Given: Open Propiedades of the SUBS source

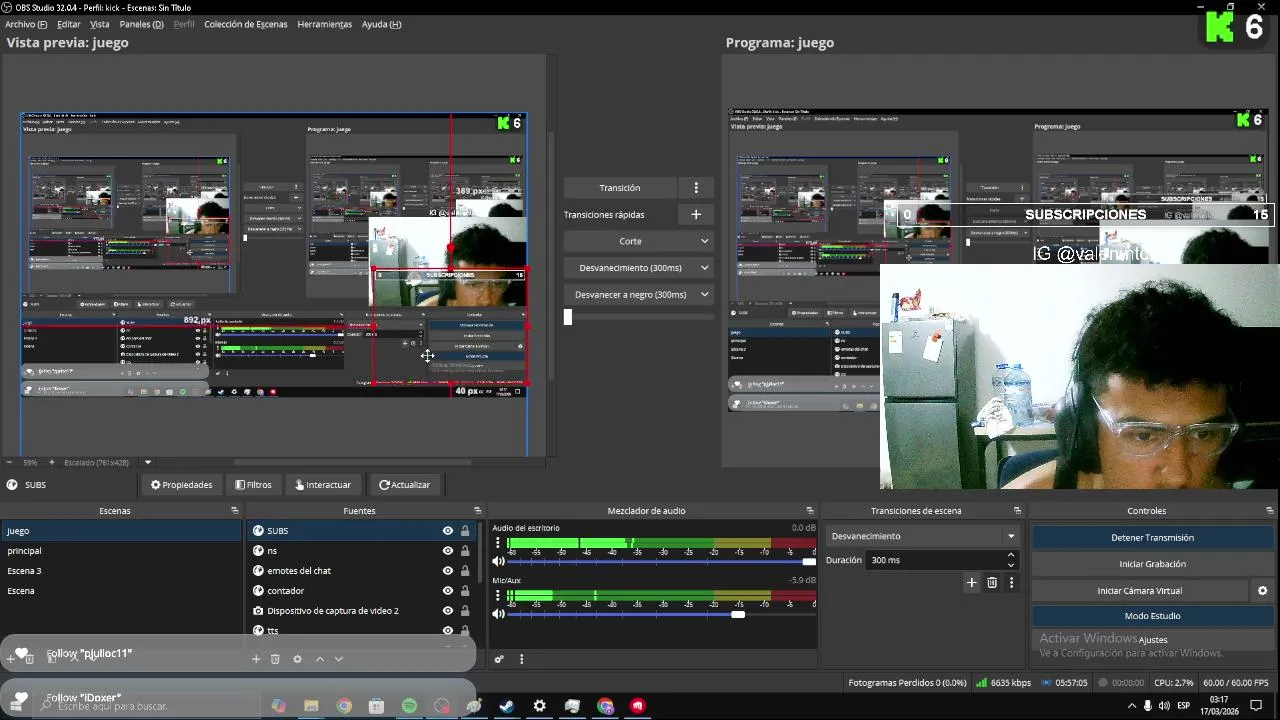Looking at the screenshot, I should [182, 485].
